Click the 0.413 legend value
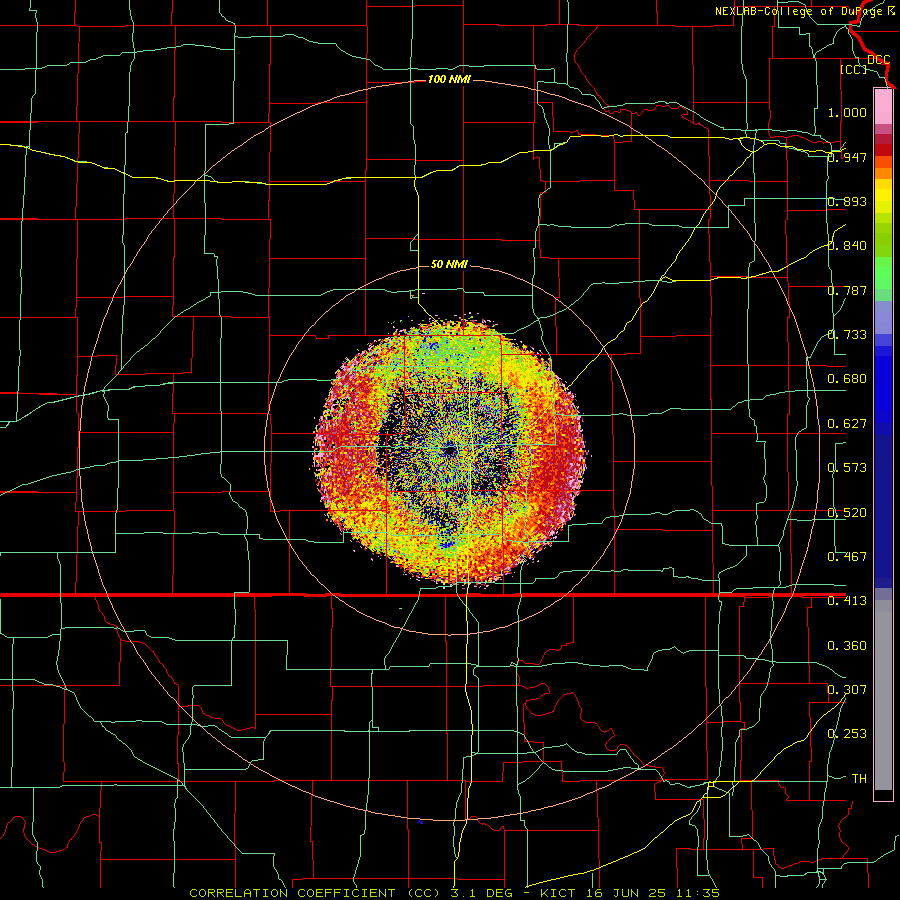900x900 pixels. (x=847, y=601)
